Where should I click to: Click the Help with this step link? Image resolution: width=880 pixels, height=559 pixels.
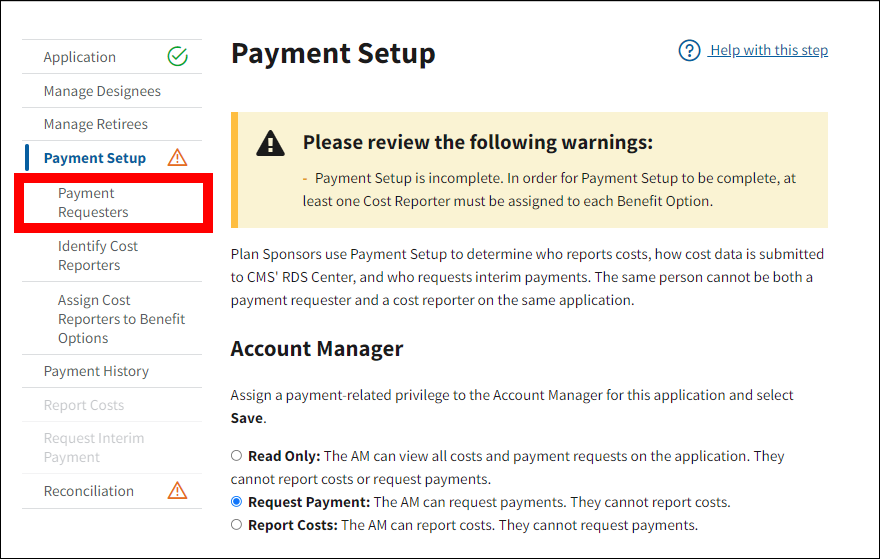pos(768,51)
